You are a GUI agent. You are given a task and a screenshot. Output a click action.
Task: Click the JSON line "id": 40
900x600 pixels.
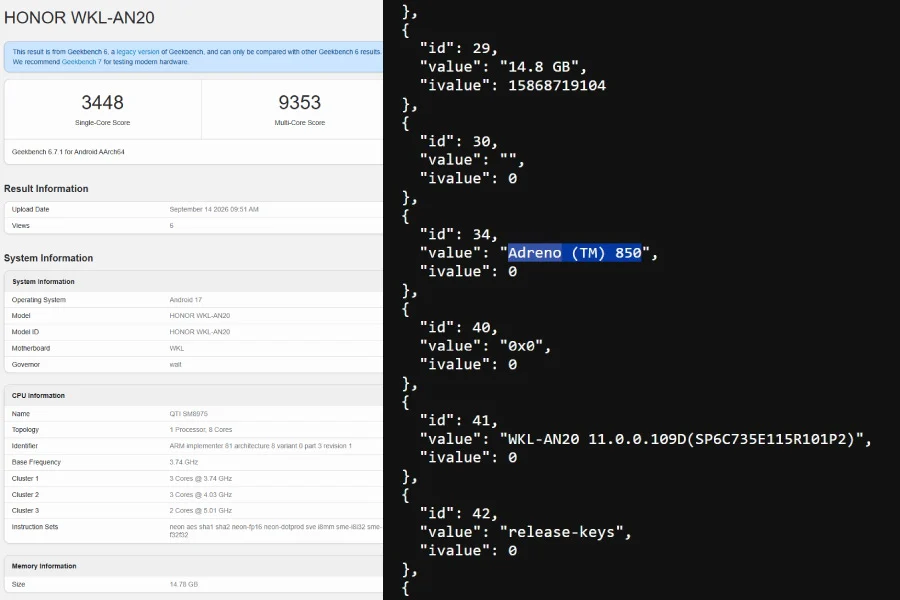[459, 327]
